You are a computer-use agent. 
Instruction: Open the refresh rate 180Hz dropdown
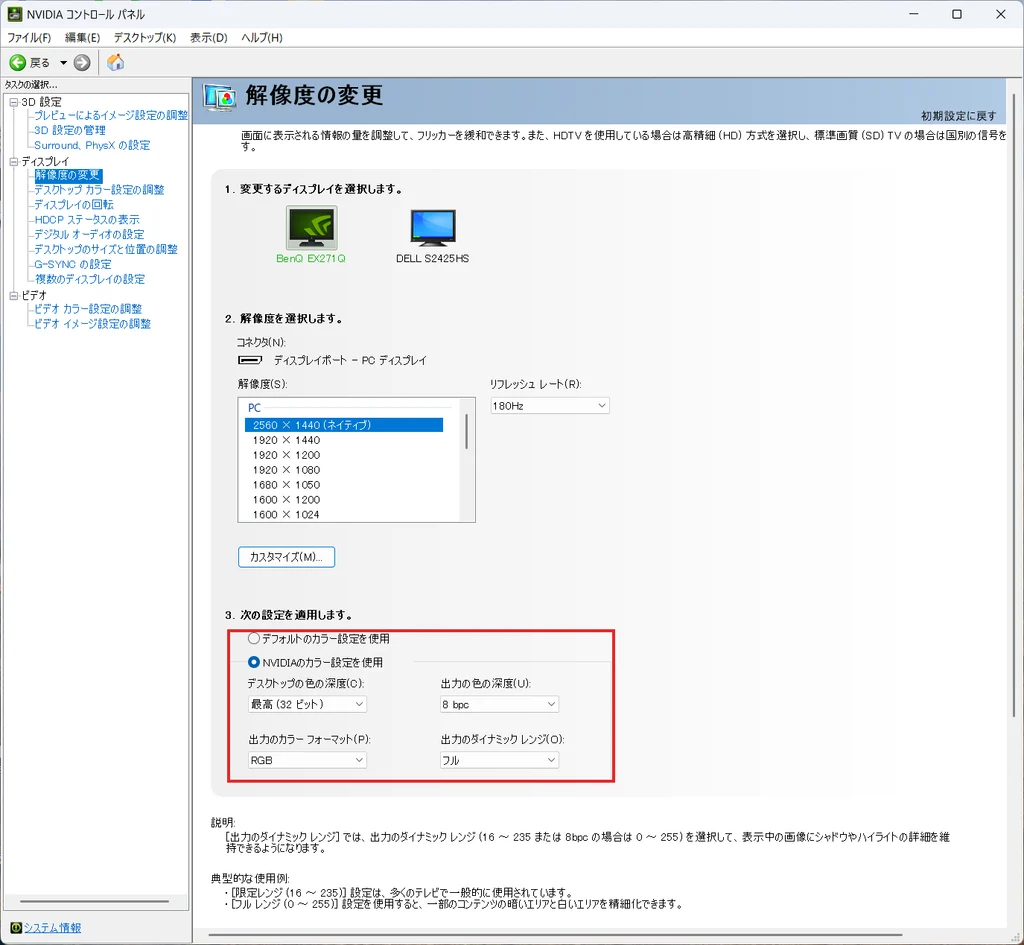tap(550, 406)
